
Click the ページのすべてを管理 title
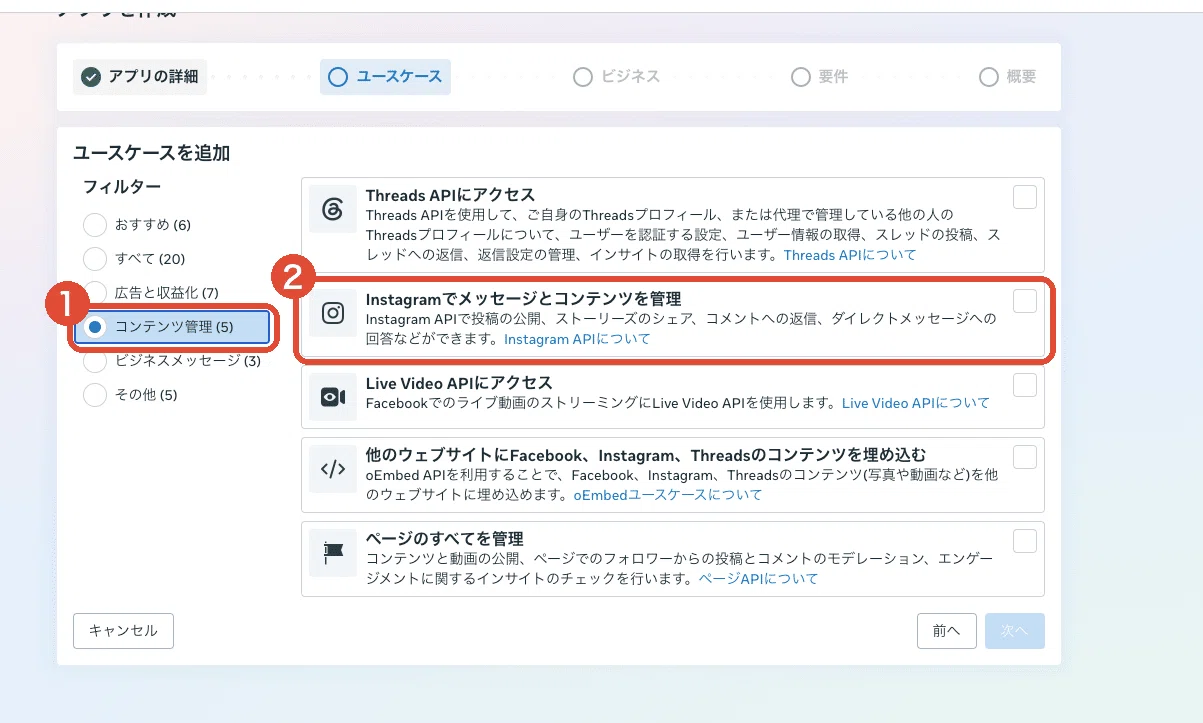tap(445, 539)
